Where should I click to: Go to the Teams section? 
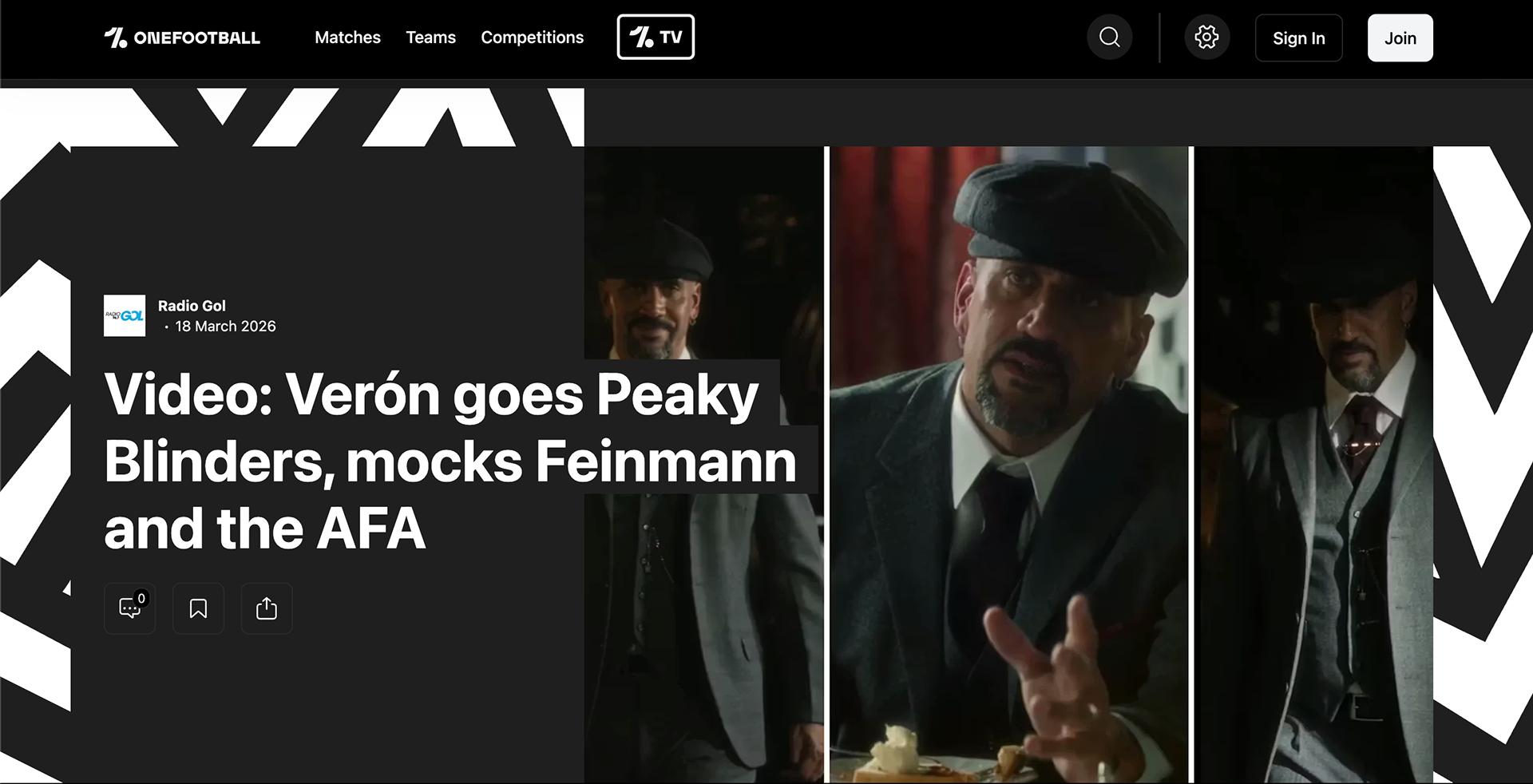pyautogui.click(x=430, y=38)
